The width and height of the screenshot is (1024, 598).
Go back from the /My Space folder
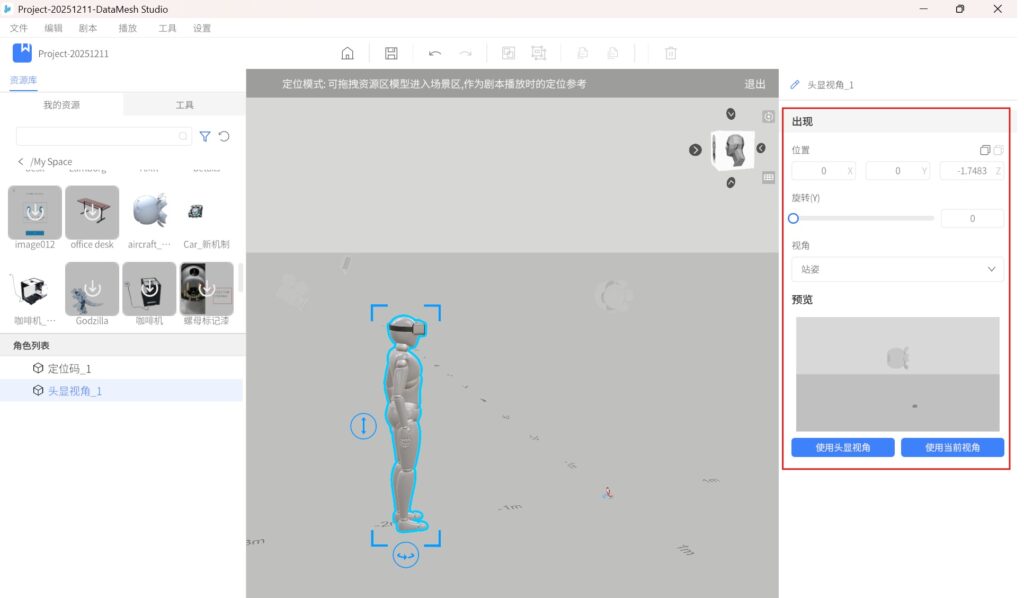pyautogui.click(x=21, y=162)
